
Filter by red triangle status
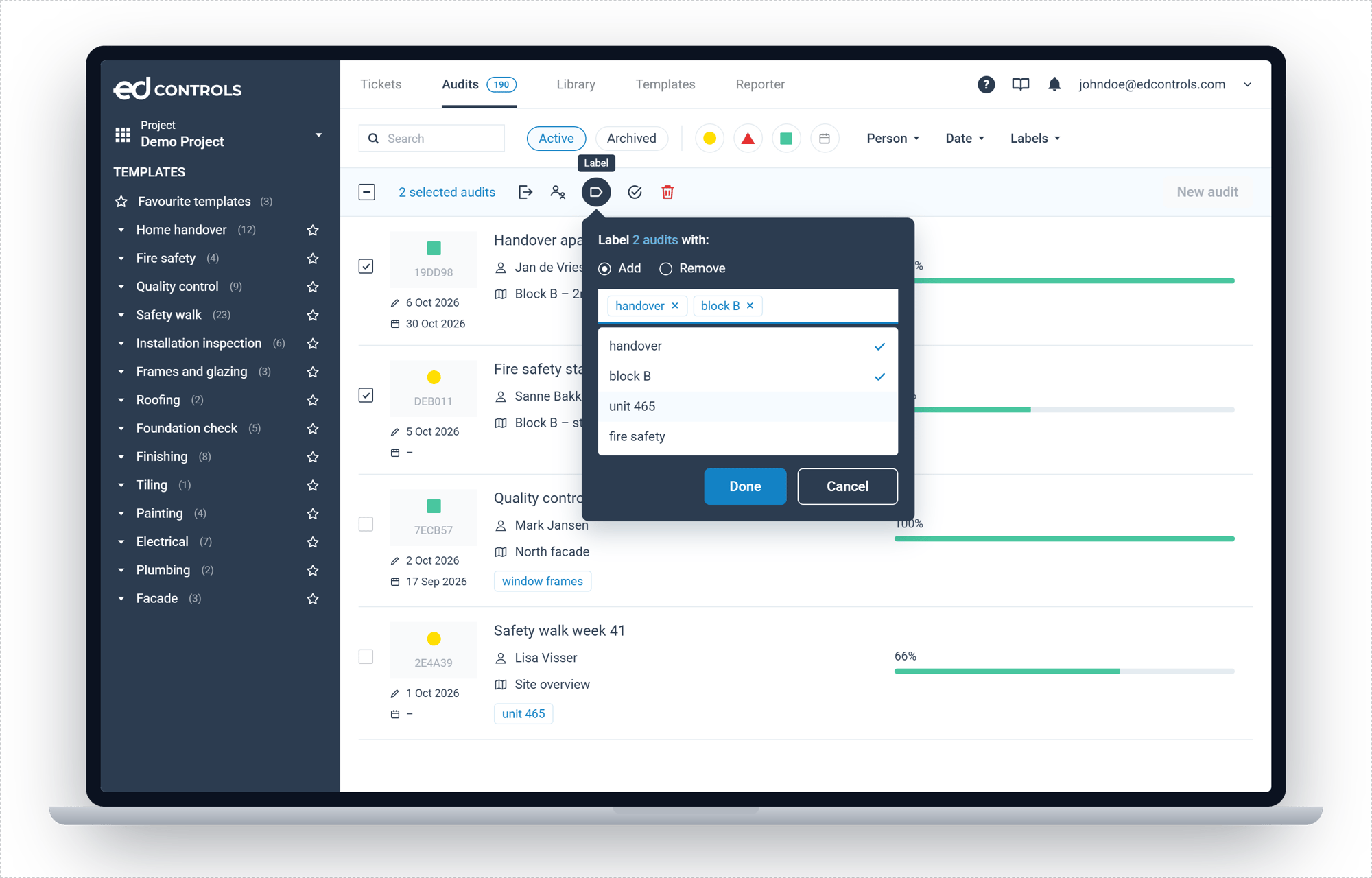[x=748, y=139]
